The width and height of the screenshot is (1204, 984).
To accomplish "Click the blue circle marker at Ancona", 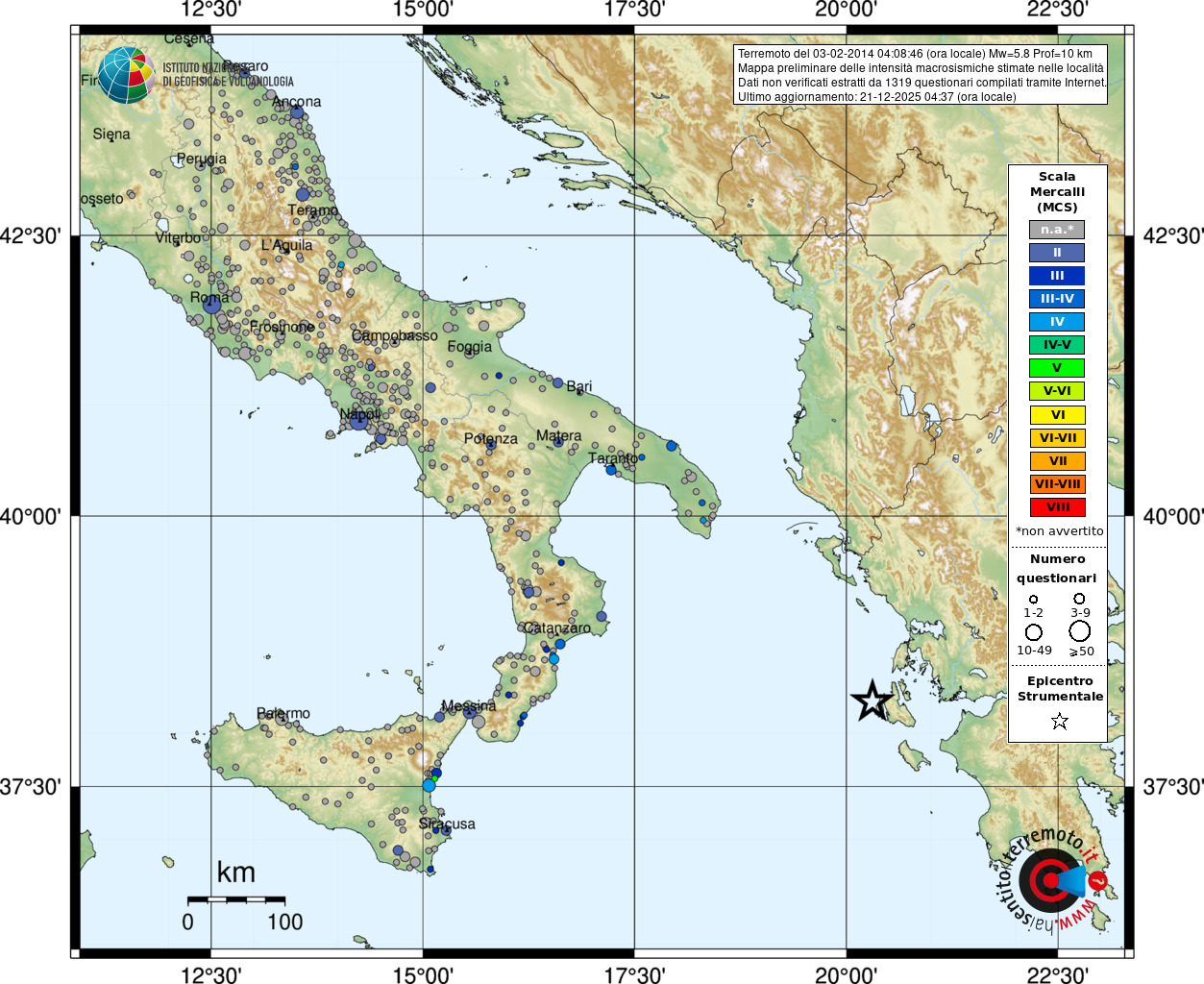I will coord(297,112).
